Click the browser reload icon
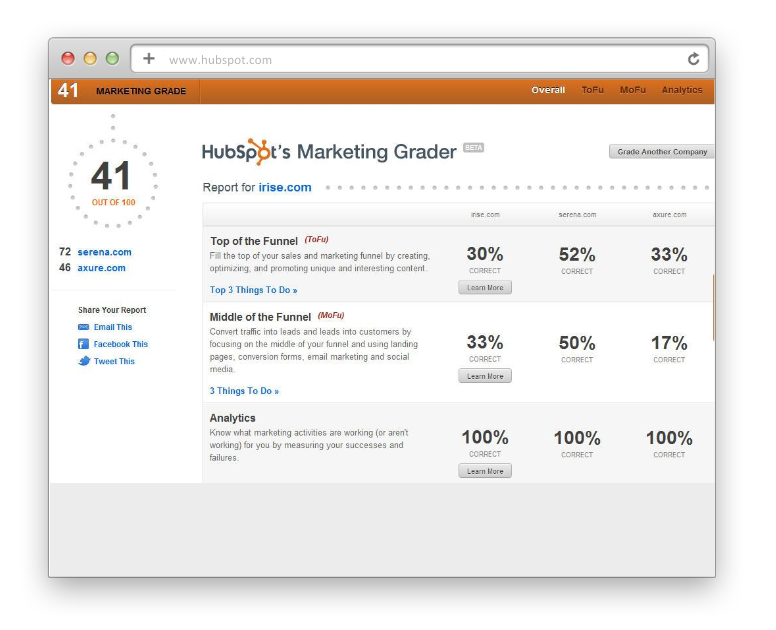Screen dimensions: 776x630 click(x=693, y=59)
